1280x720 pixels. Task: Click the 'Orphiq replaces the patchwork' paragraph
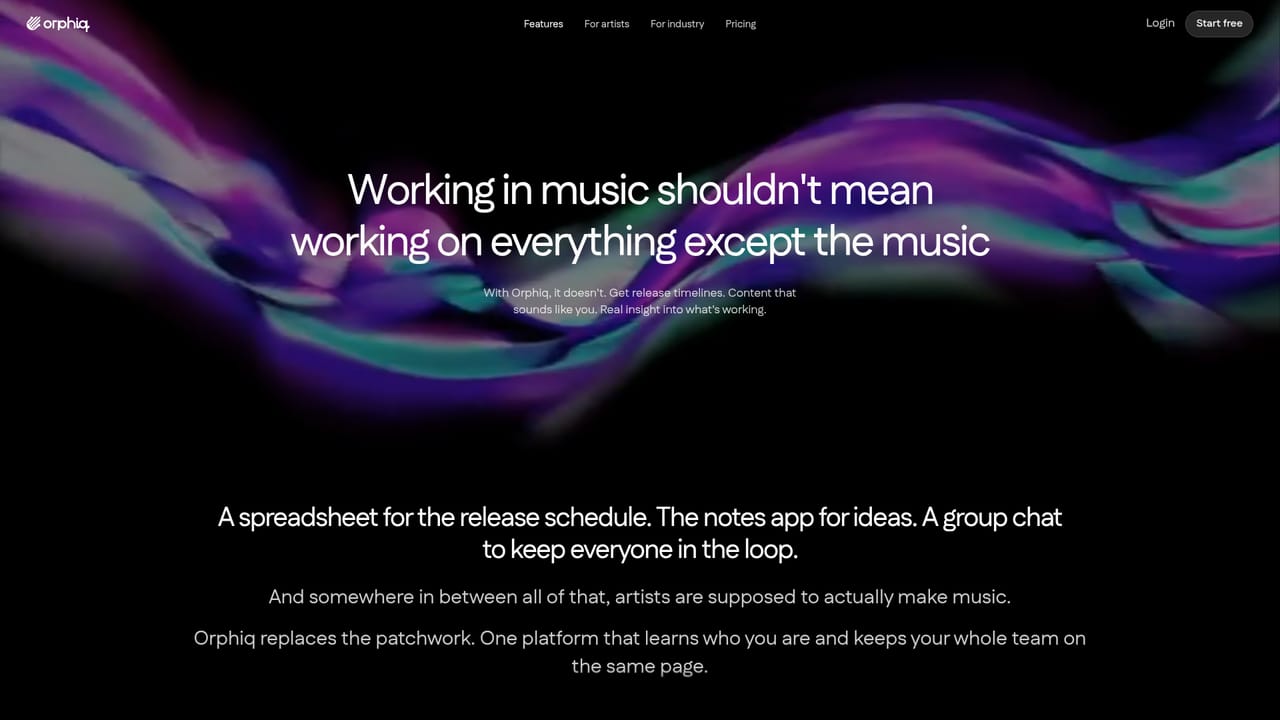pyautogui.click(x=640, y=652)
